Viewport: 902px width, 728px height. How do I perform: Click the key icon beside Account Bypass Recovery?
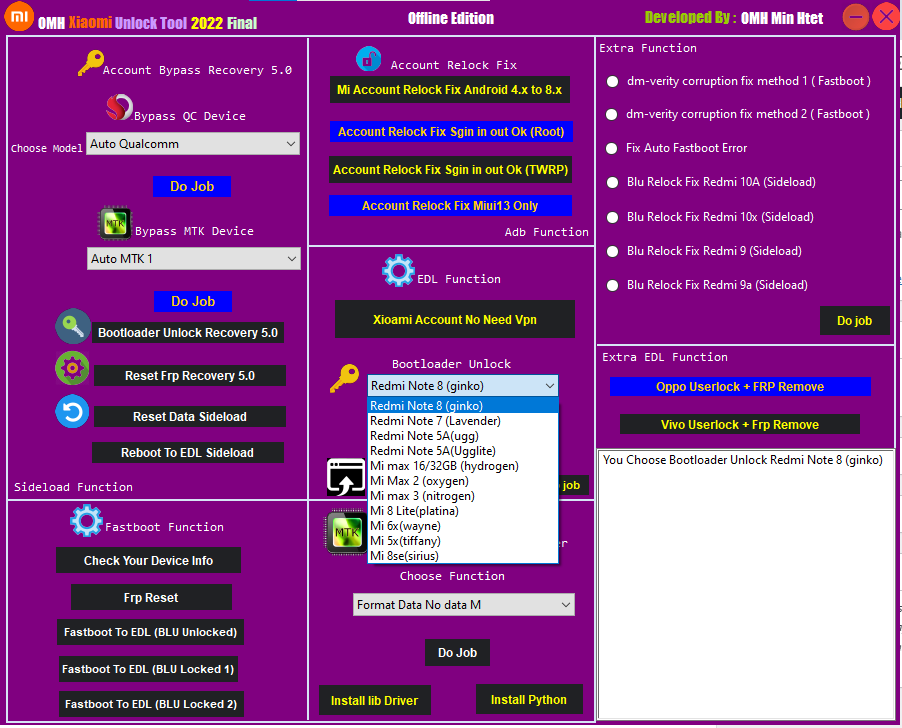pos(89,65)
